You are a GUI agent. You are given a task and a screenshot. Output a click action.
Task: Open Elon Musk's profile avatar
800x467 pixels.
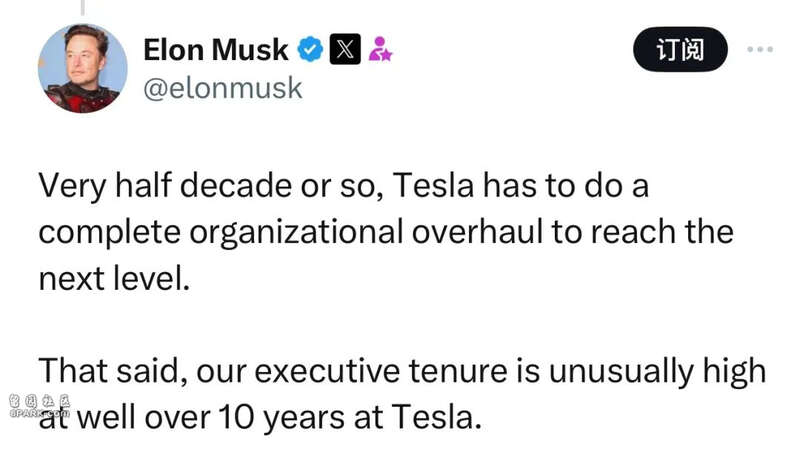pyautogui.click(x=83, y=68)
